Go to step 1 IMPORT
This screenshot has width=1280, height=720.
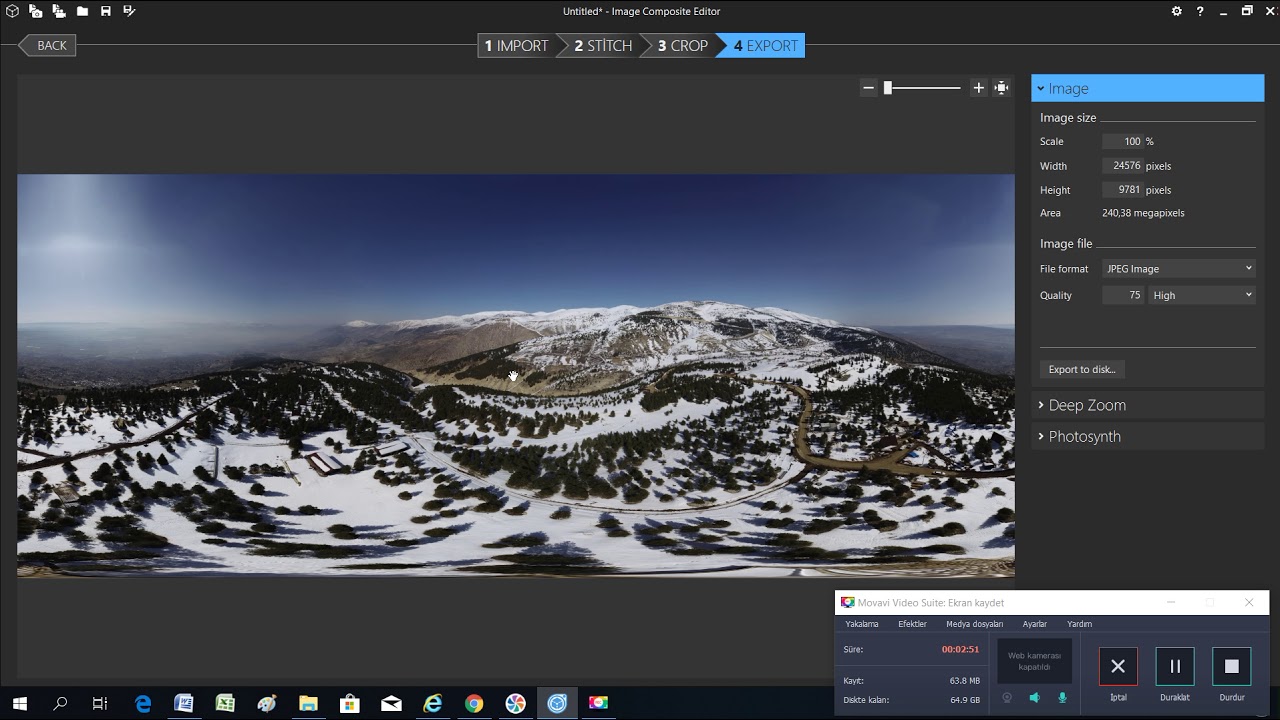[516, 46]
